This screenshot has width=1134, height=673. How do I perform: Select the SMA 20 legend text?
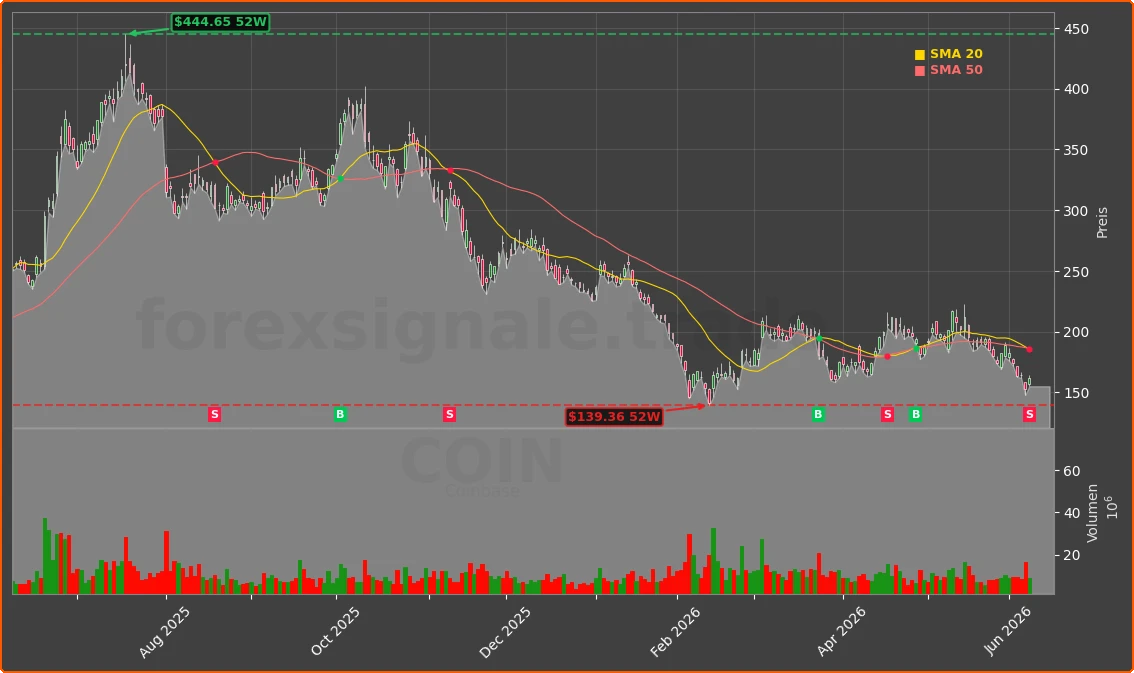956,54
